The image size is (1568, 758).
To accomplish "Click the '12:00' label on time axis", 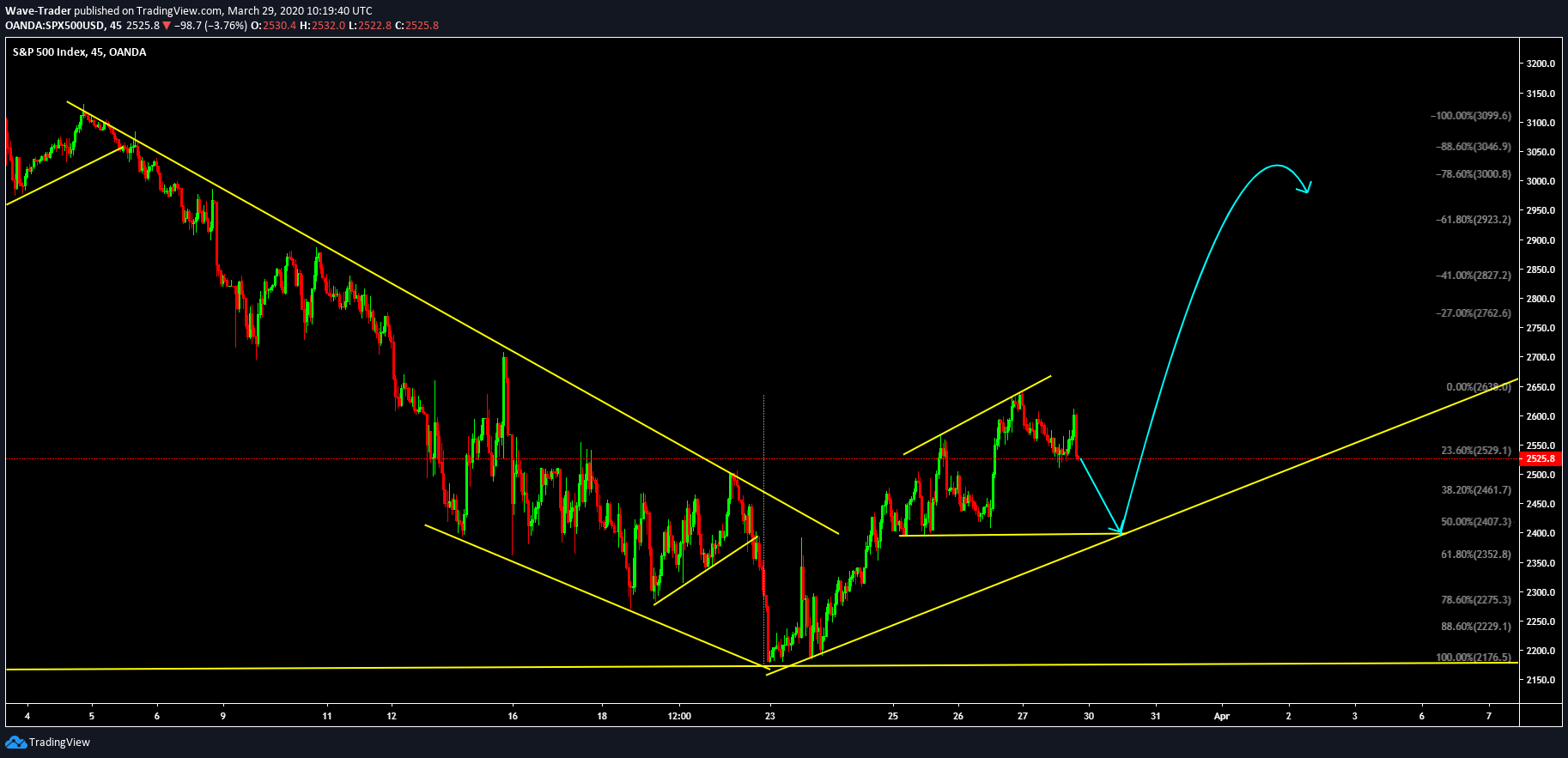I will [x=679, y=716].
